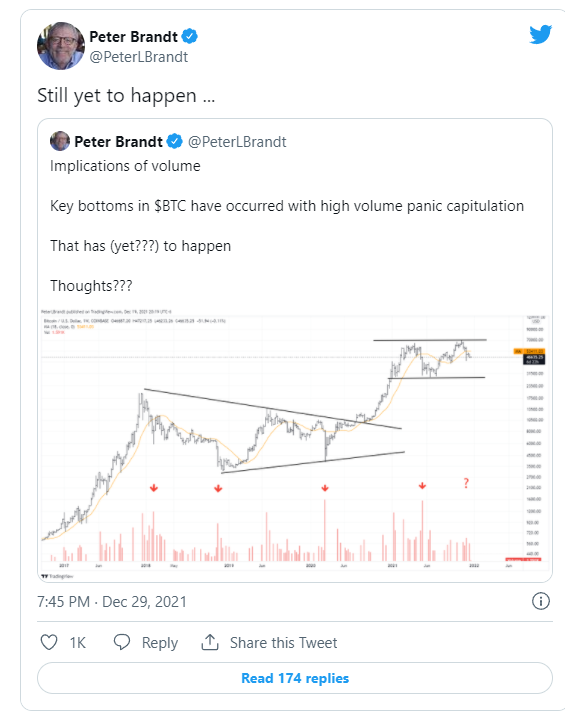This screenshot has height=715, width=565.
Task: Open the @PeterLBrandt handle in quoted tweet
Action: coord(237,142)
